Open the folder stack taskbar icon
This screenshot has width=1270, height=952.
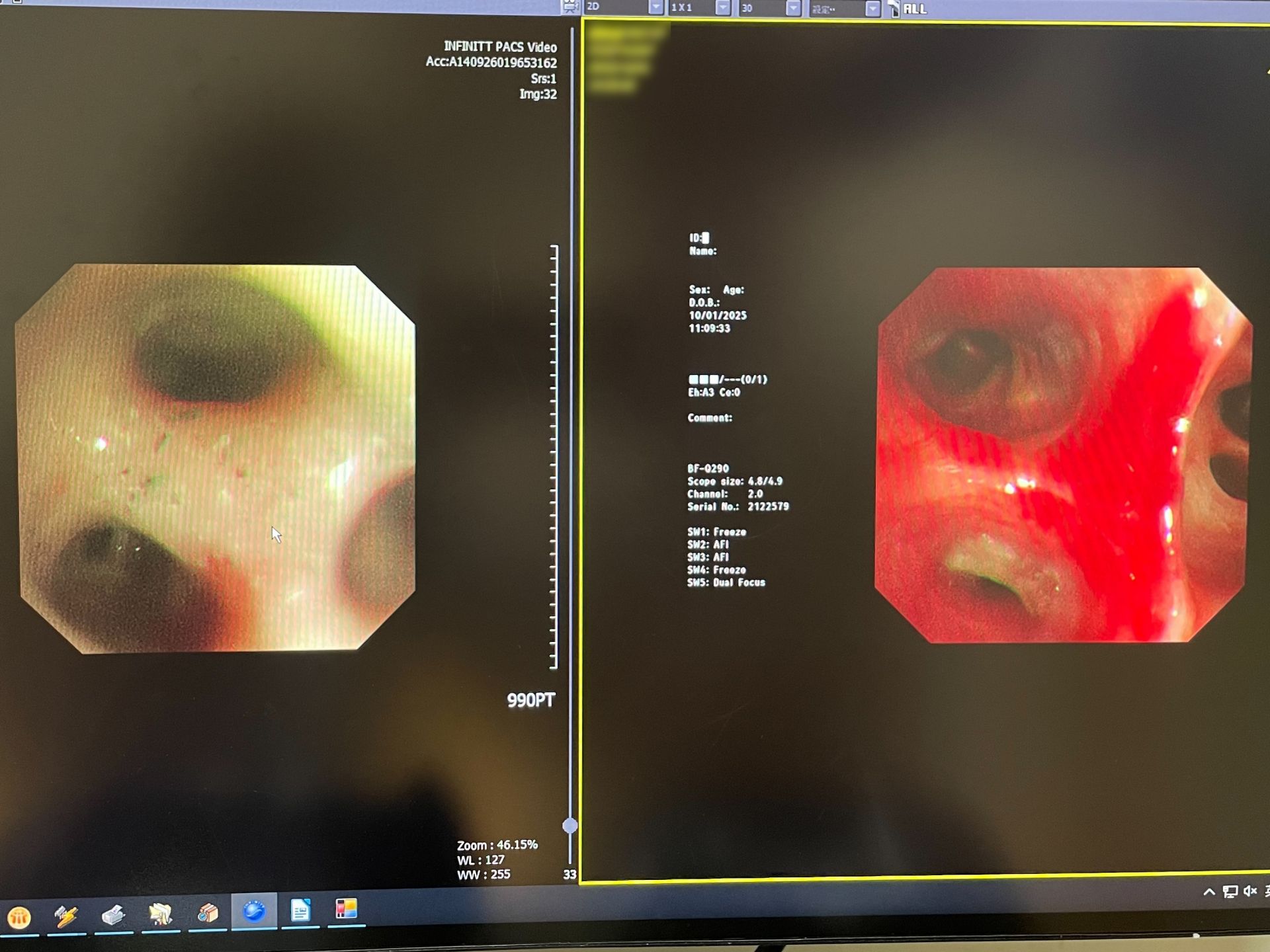pos(161,914)
